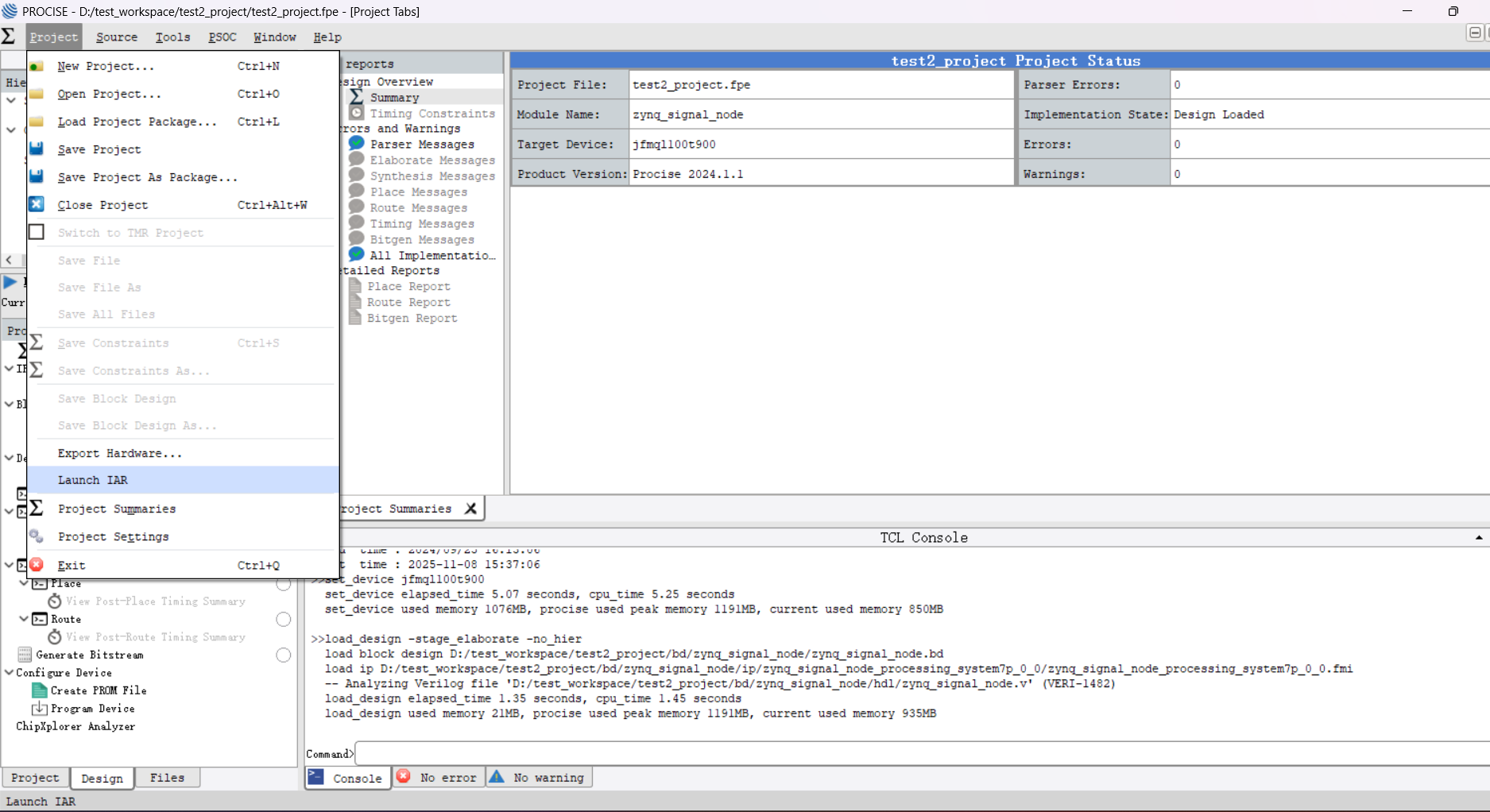Choose Launch IAR from Project menu
This screenshot has height=812, width=1490.
coord(184,480)
